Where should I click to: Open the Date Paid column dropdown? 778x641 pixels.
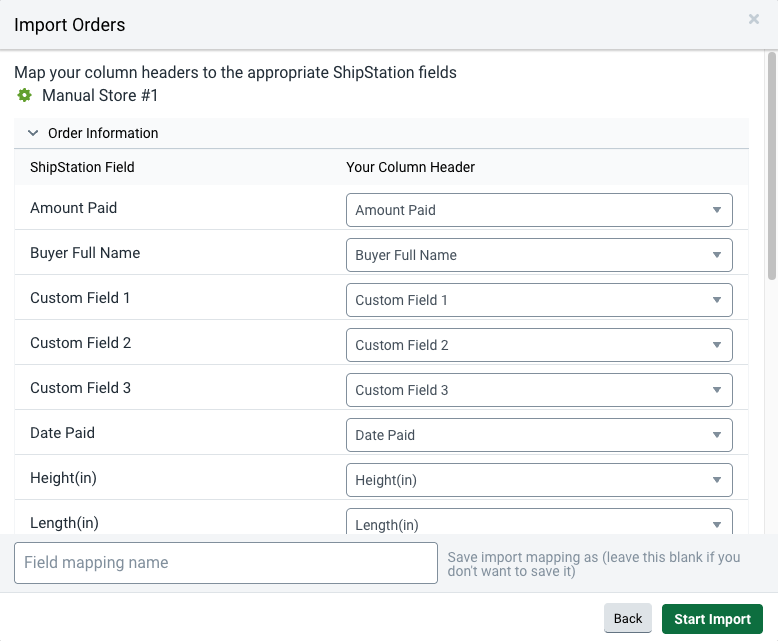539,435
